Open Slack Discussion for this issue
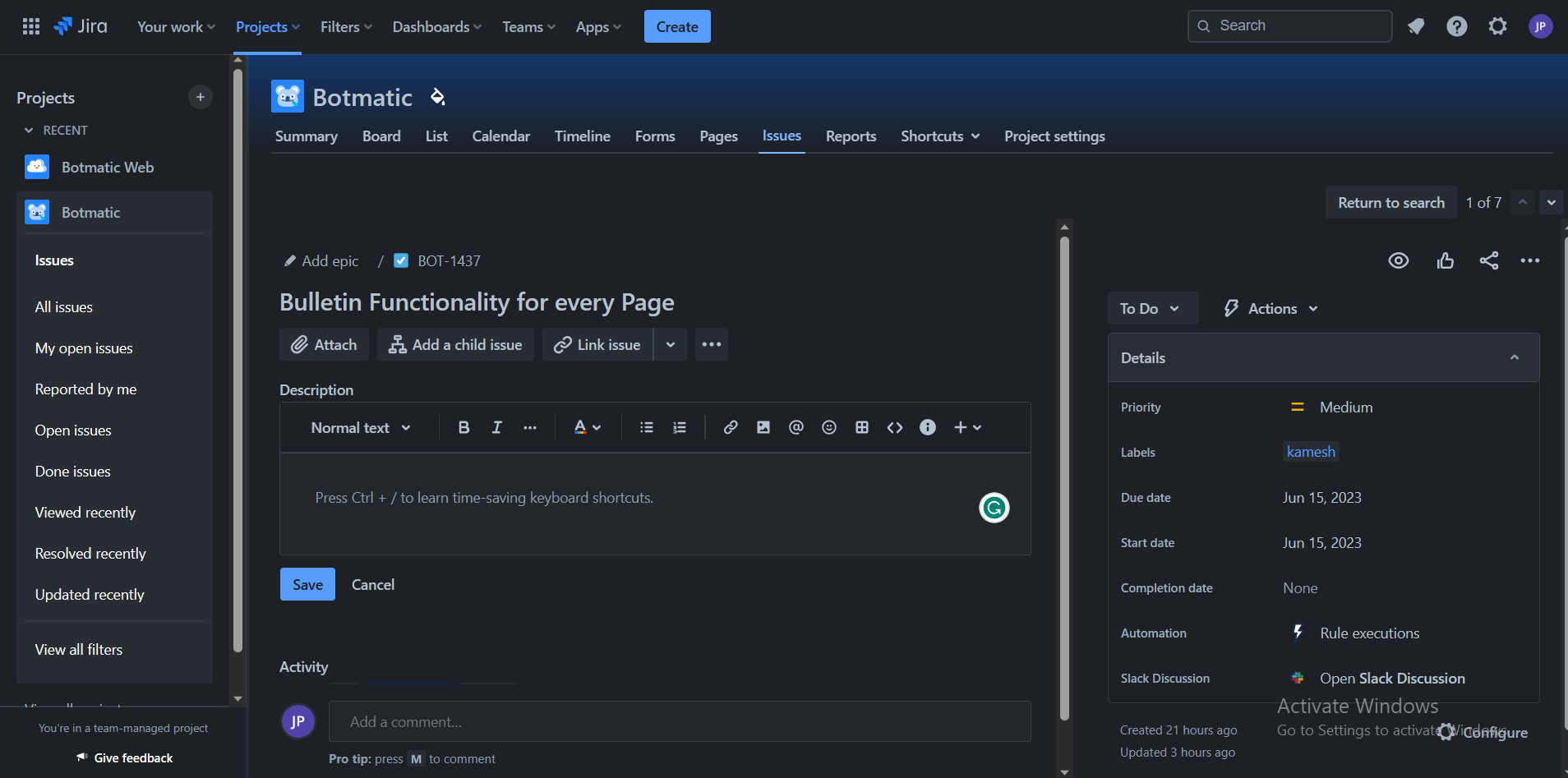The height and width of the screenshot is (778, 1568). tap(1392, 678)
